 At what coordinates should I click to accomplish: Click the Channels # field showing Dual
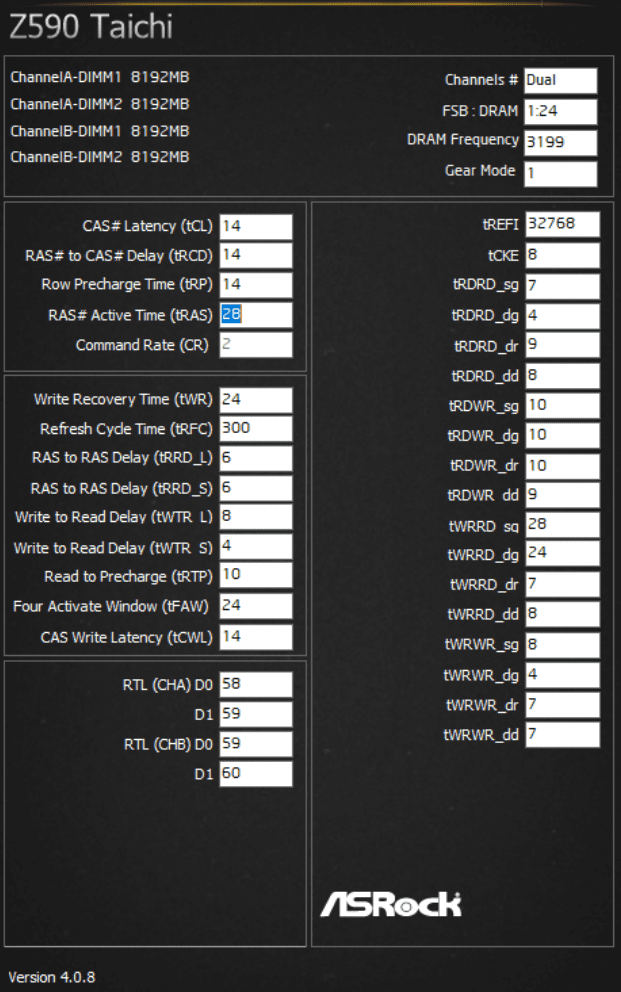click(561, 81)
